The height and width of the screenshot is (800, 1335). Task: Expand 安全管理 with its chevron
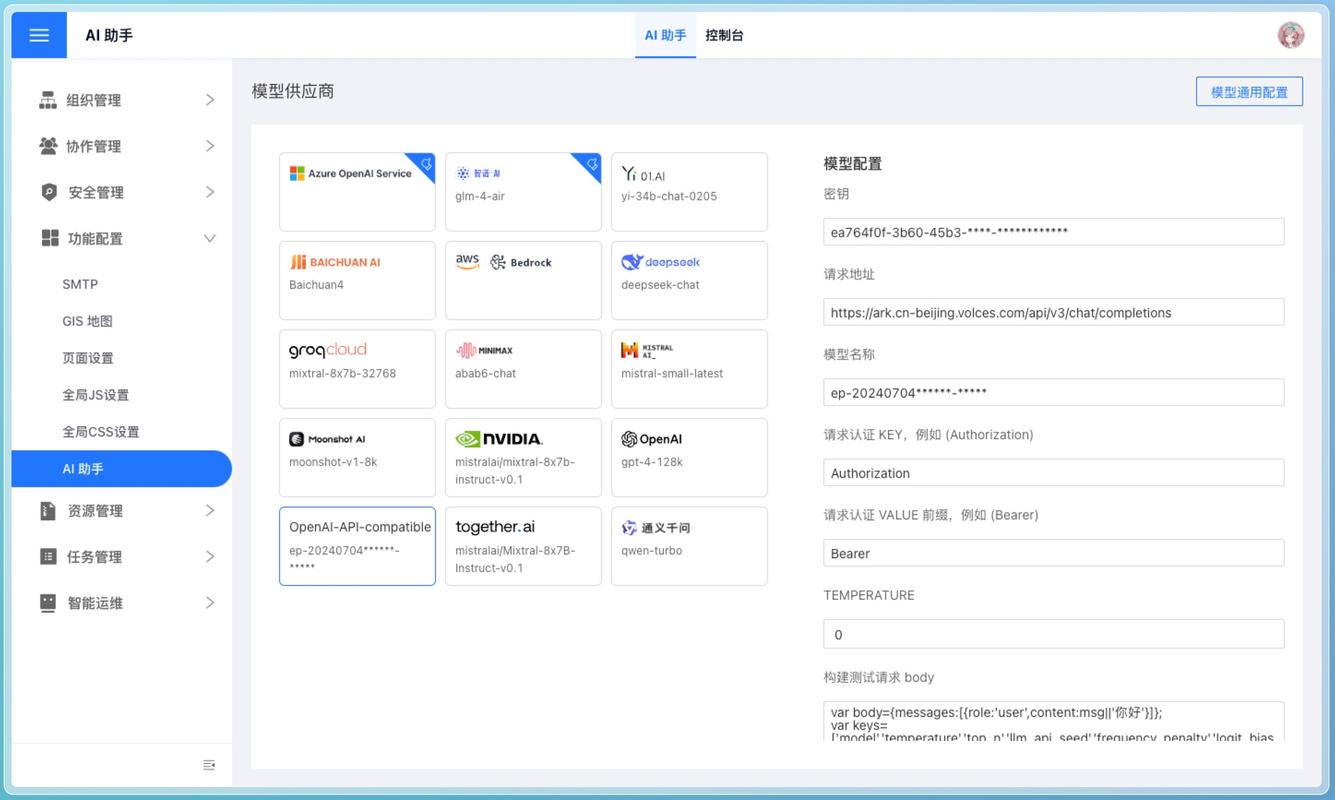(210, 192)
